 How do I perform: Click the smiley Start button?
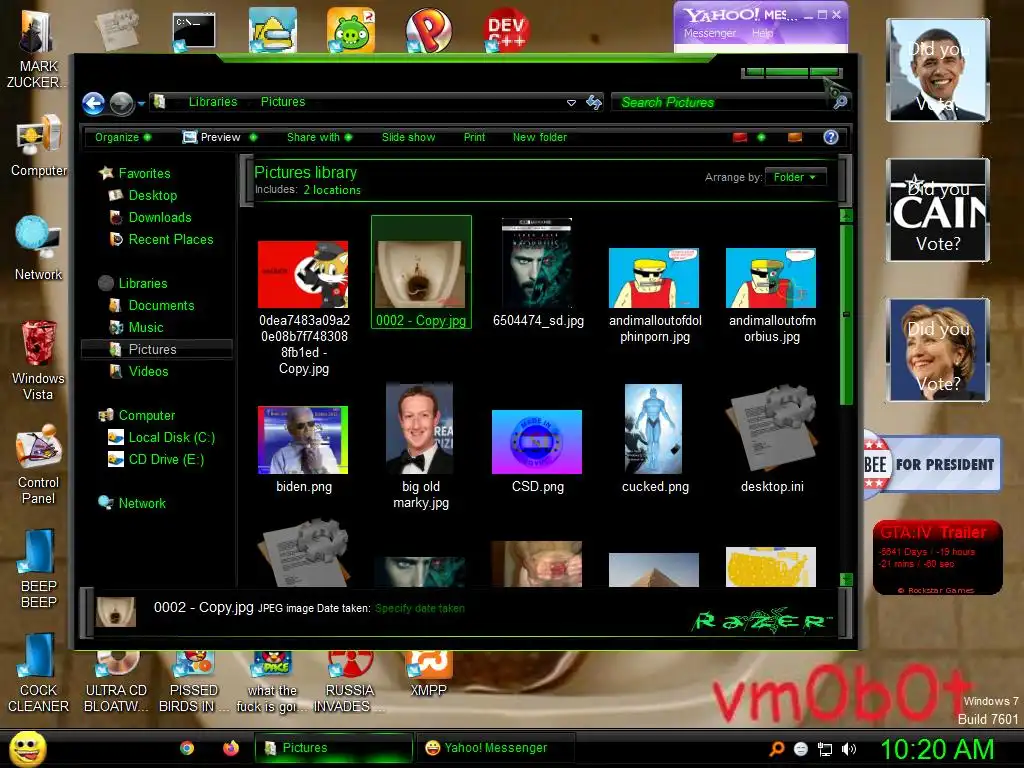(27, 749)
